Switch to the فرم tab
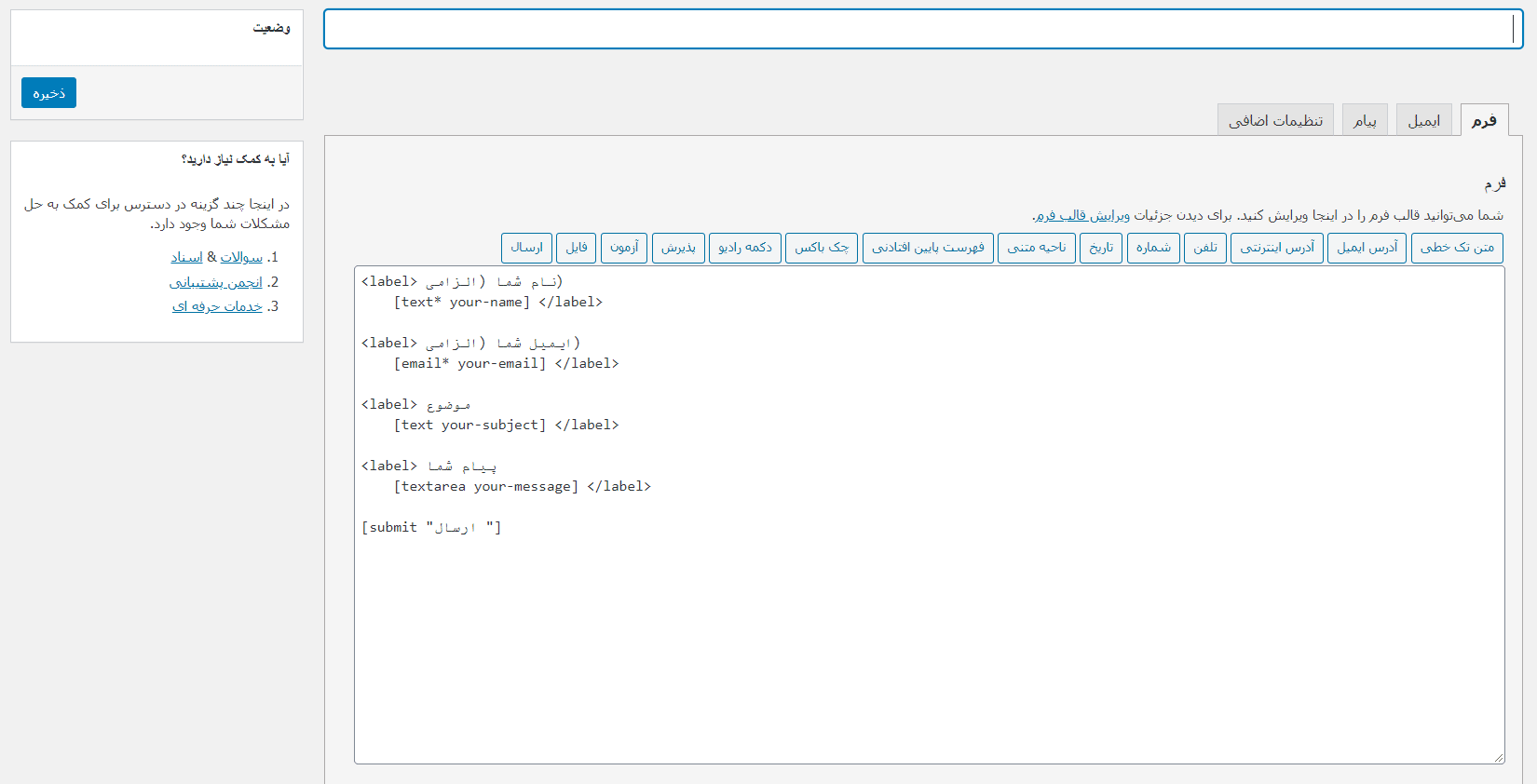The width and height of the screenshot is (1537, 784). (x=1484, y=120)
